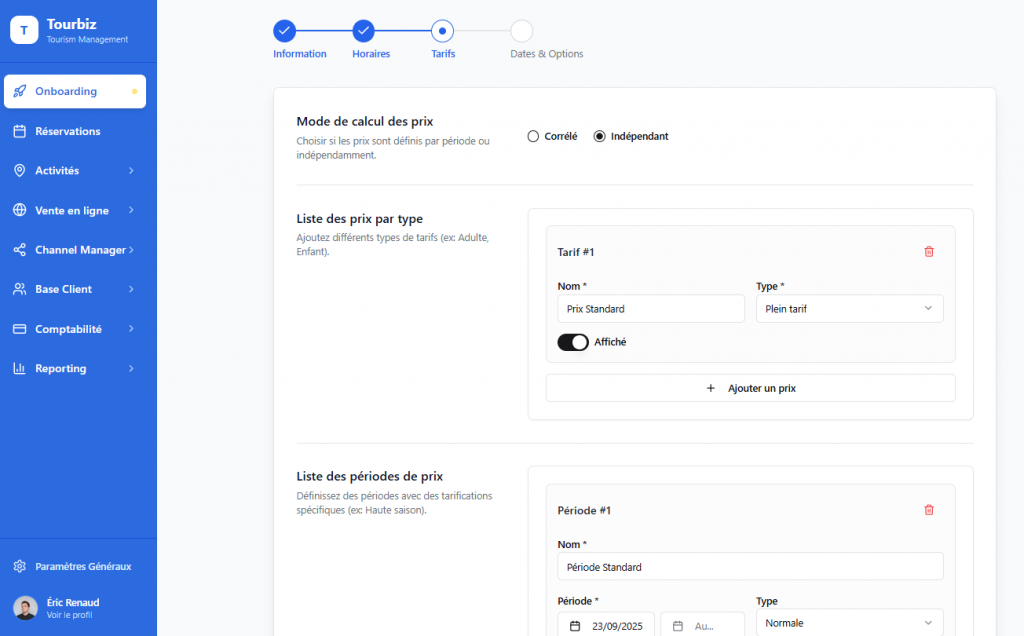Click the rocket icon beside Onboarding
The height and width of the screenshot is (636, 1024).
click(x=20, y=91)
